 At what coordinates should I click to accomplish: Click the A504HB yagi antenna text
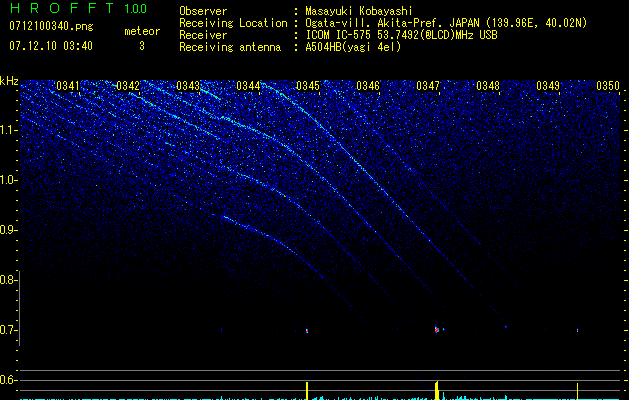pos(353,47)
